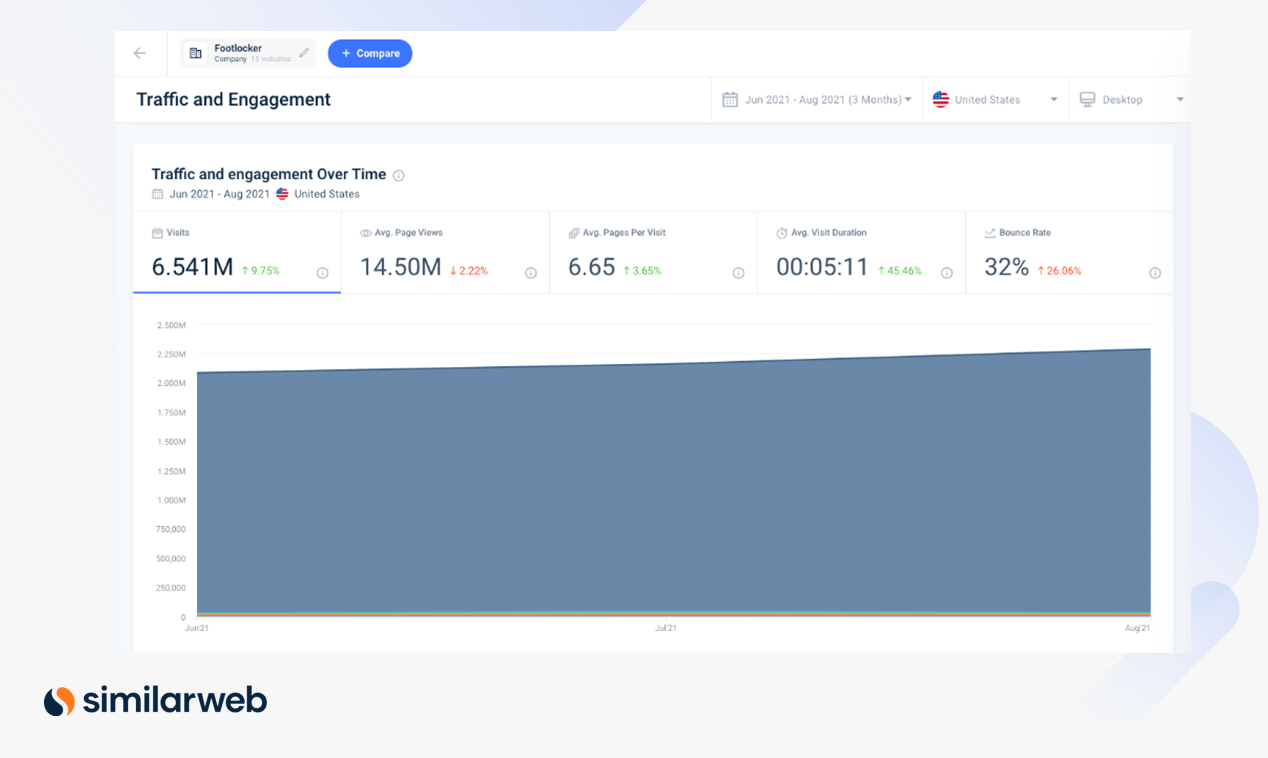
Task: Open the Desktop device dropdown
Action: (x=1131, y=99)
